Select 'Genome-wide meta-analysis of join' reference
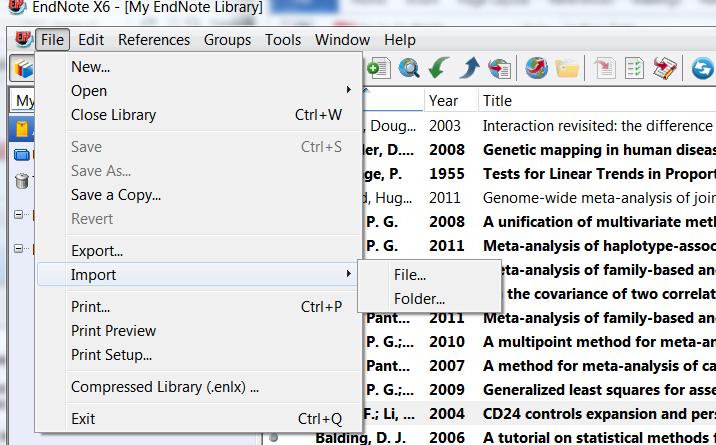The height and width of the screenshot is (445, 716). coord(599,198)
